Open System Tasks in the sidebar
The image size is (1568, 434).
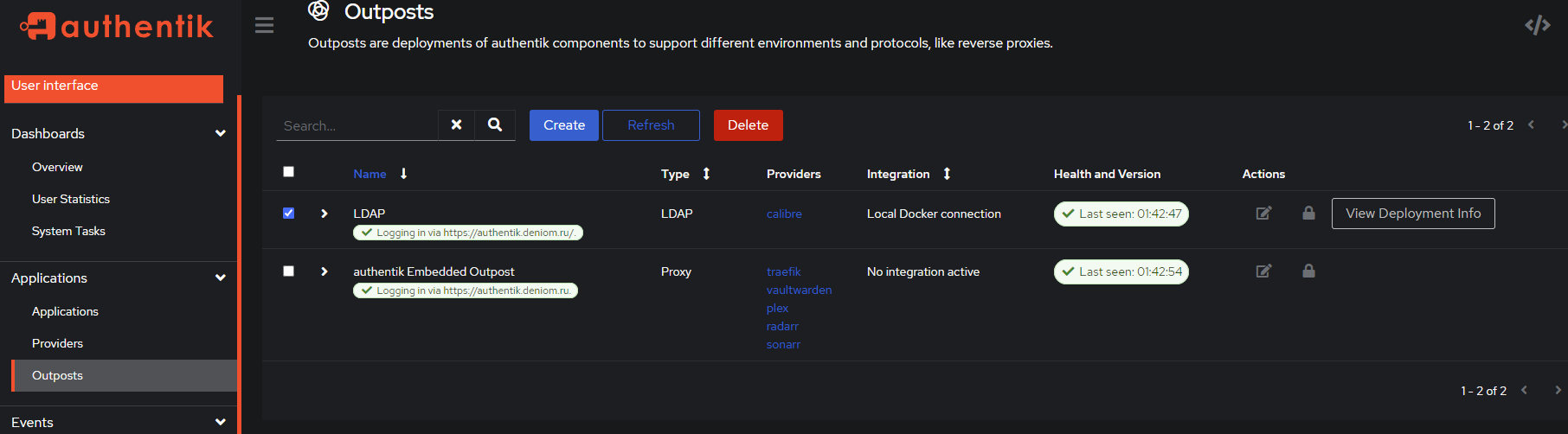pos(68,231)
